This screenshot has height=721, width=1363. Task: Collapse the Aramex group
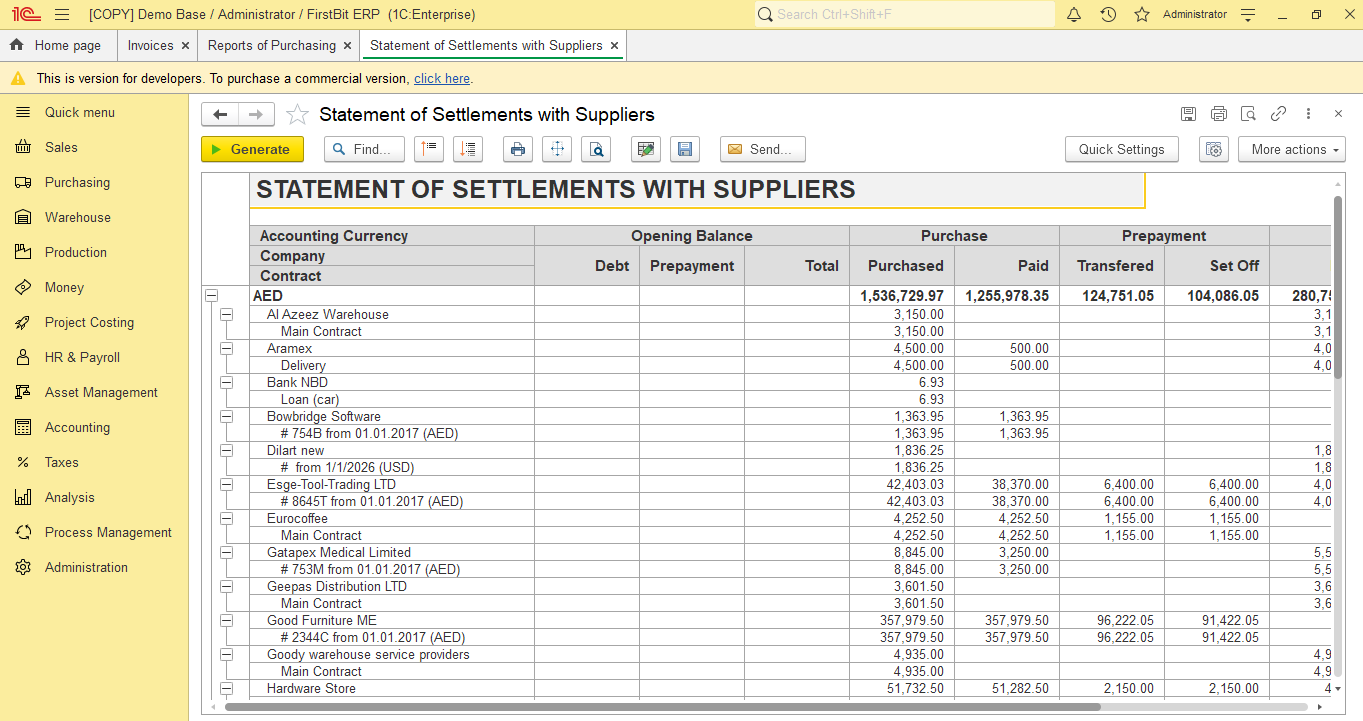(227, 348)
